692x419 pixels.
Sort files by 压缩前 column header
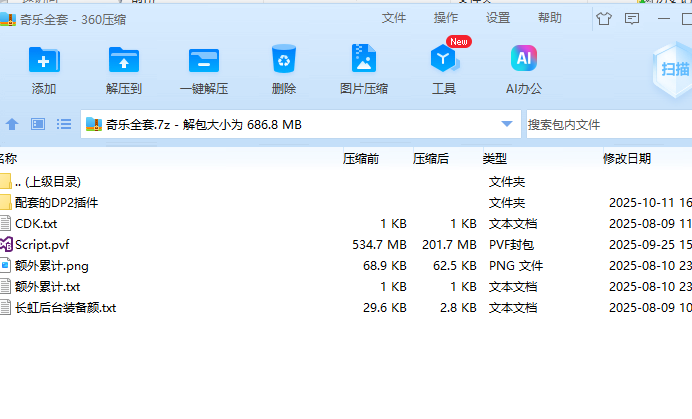[x=361, y=158]
